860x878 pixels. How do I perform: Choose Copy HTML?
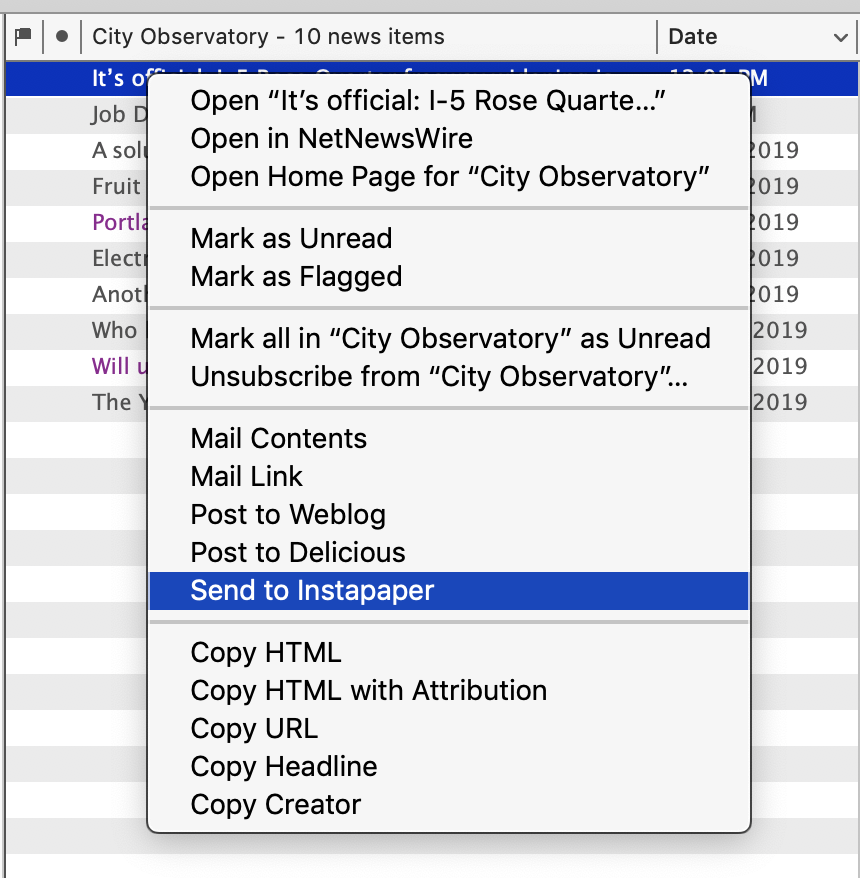(448, 653)
